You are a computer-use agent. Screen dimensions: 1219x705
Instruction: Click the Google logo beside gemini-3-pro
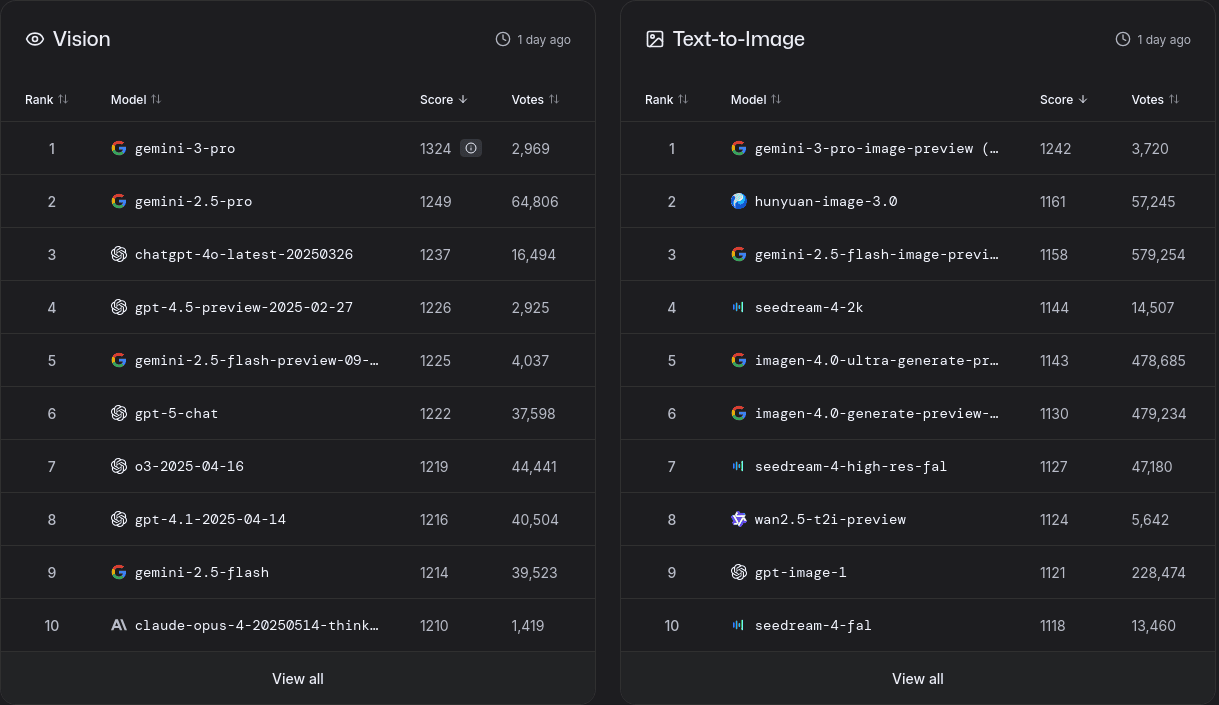coord(119,148)
